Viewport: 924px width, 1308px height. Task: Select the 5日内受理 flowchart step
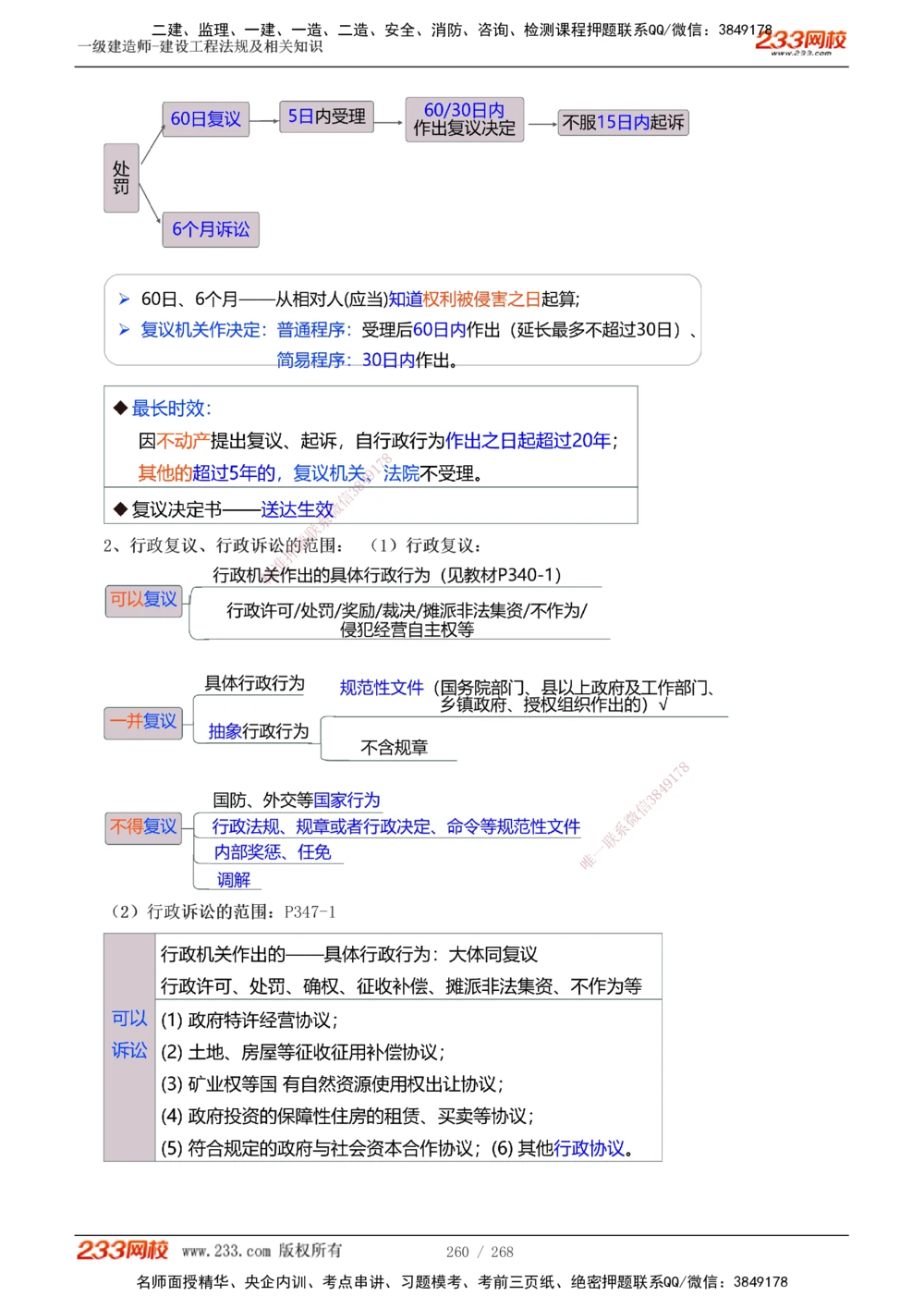tap(328, 116)
